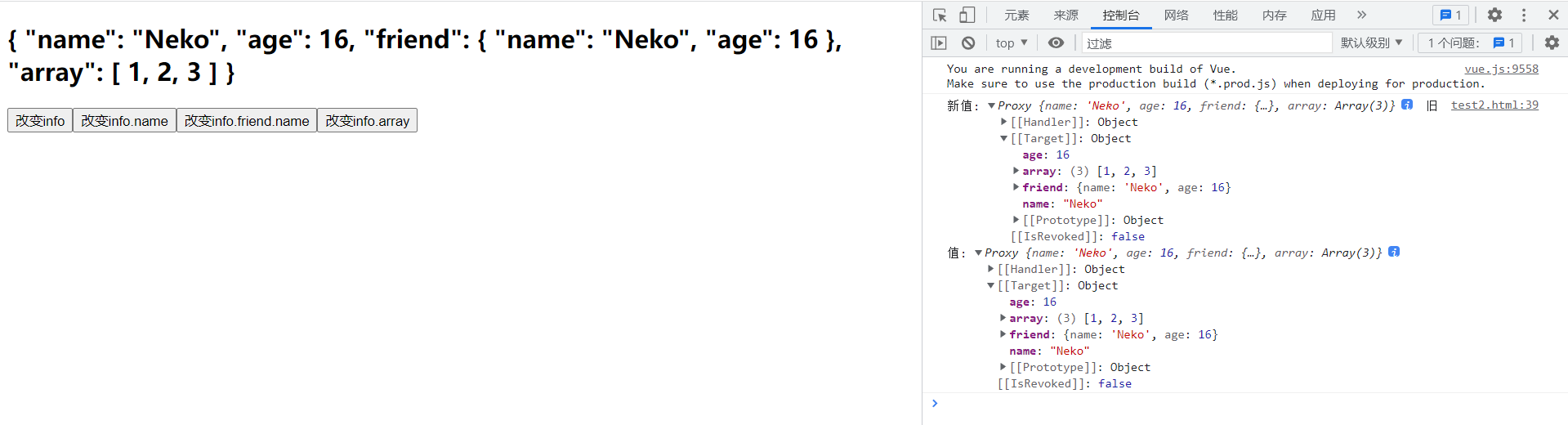Open the 默认级别 log level dropdown

(1371, 42)
